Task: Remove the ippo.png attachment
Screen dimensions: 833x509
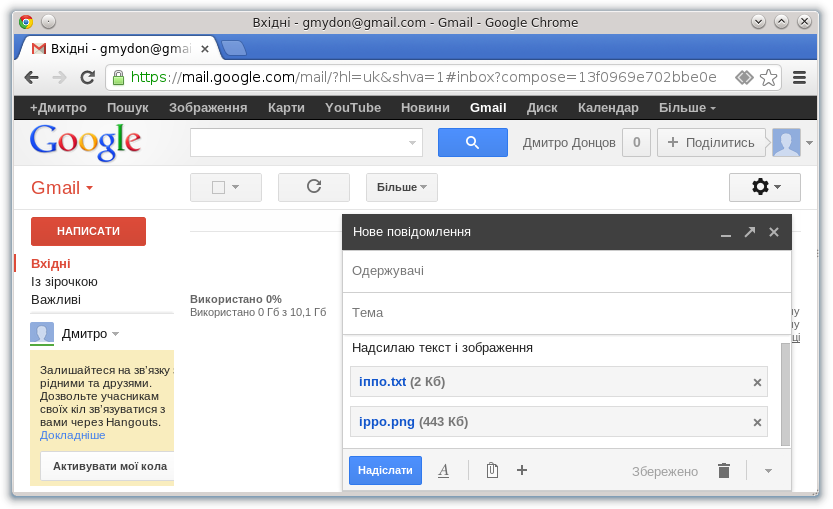Action: (757, 422)
